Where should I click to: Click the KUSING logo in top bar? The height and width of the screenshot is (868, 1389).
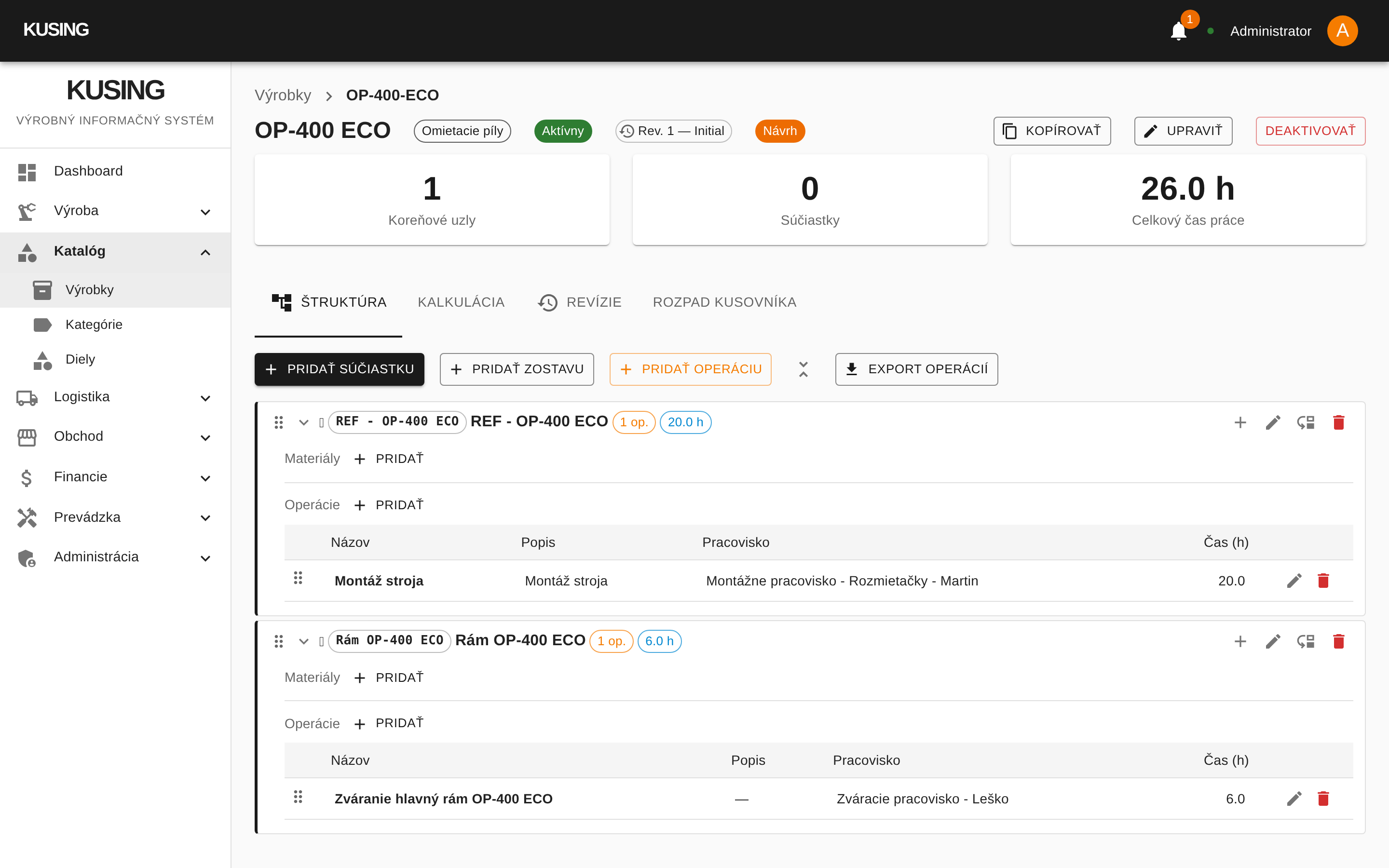tap(55, 30)
